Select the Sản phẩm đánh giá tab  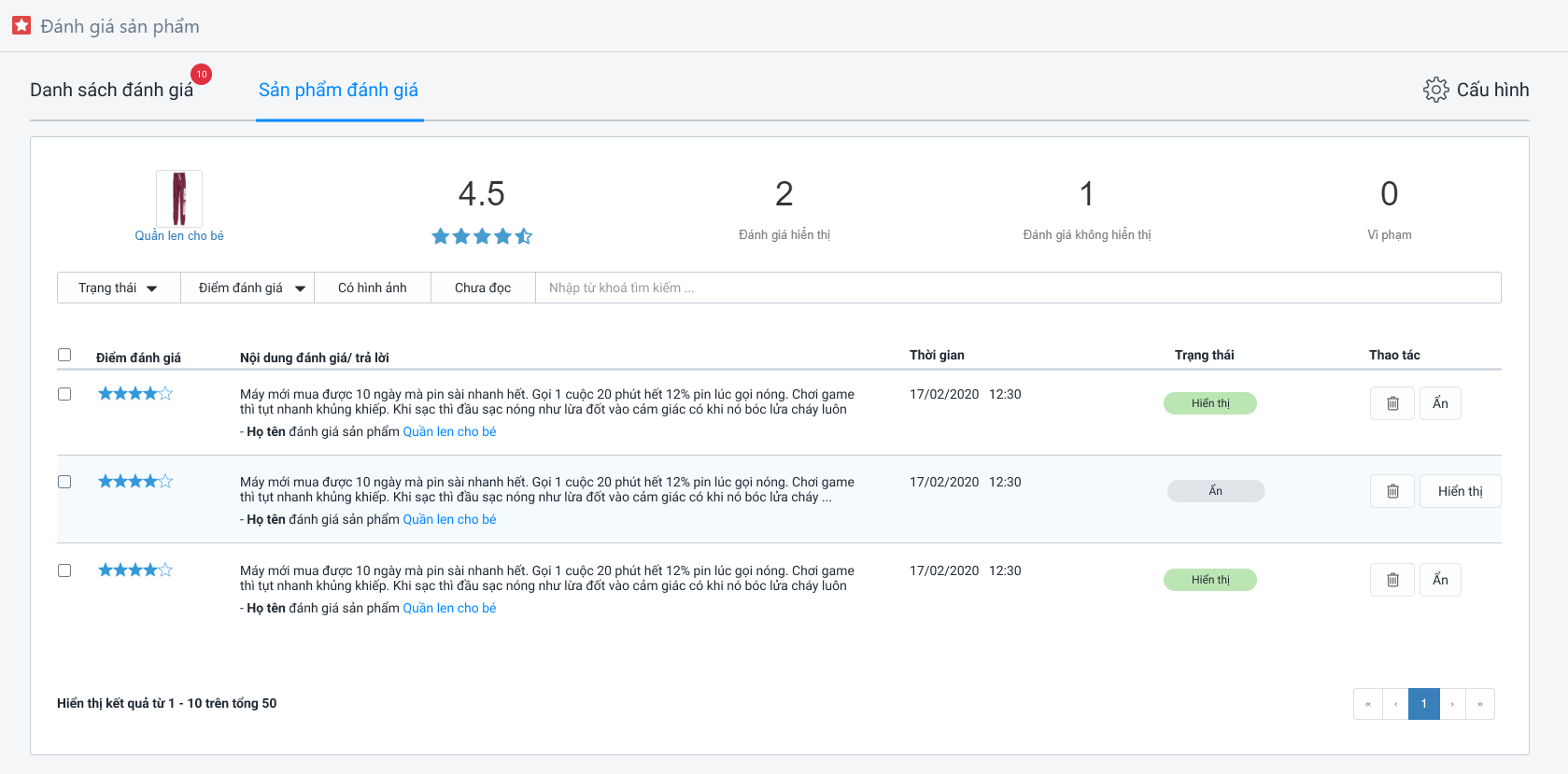point(338,90)
